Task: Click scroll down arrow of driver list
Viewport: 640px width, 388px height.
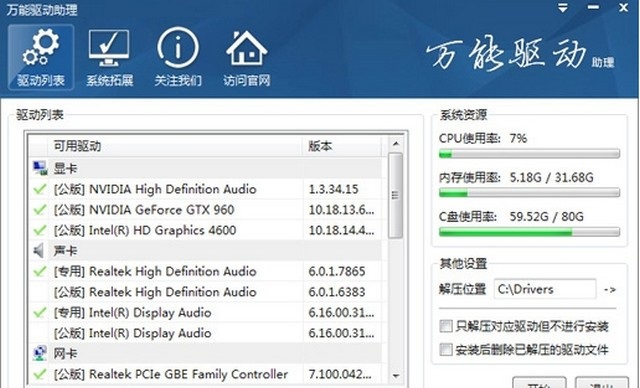Action: (x=395, y=375)
